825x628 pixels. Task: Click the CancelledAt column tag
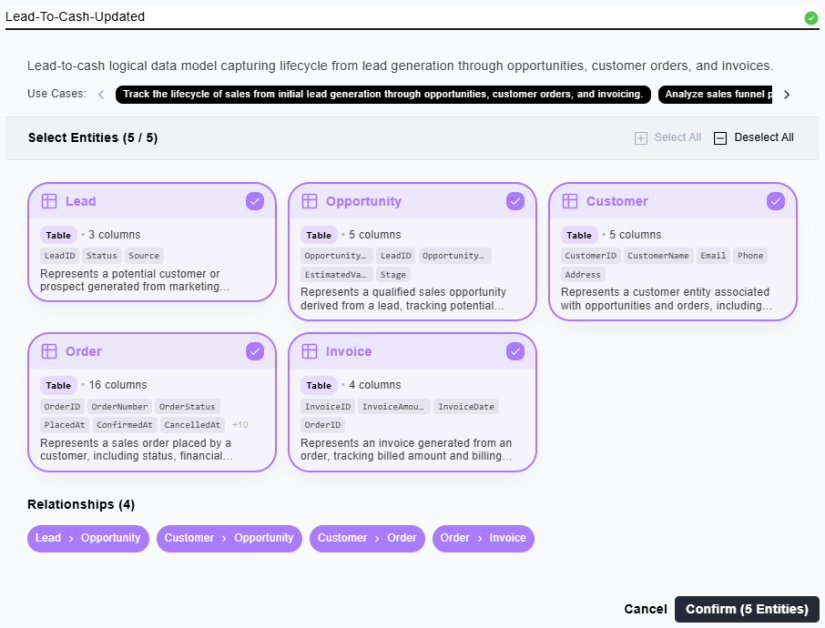[193, 425]
